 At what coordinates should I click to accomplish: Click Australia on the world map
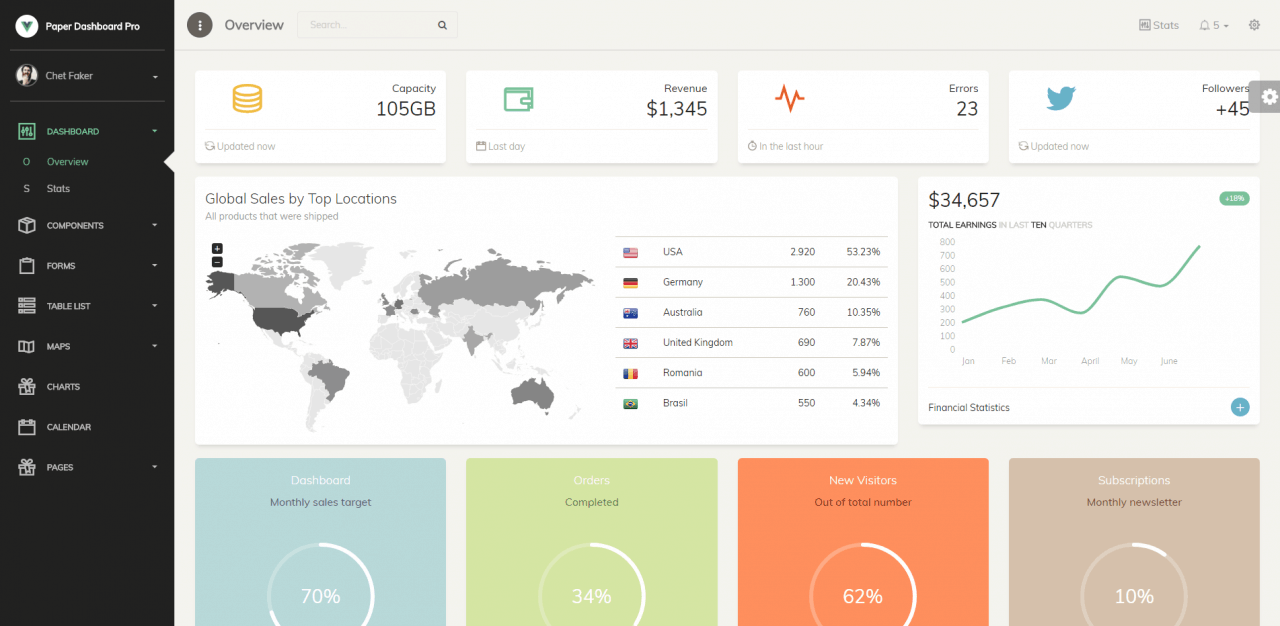[x=533, y=392]
